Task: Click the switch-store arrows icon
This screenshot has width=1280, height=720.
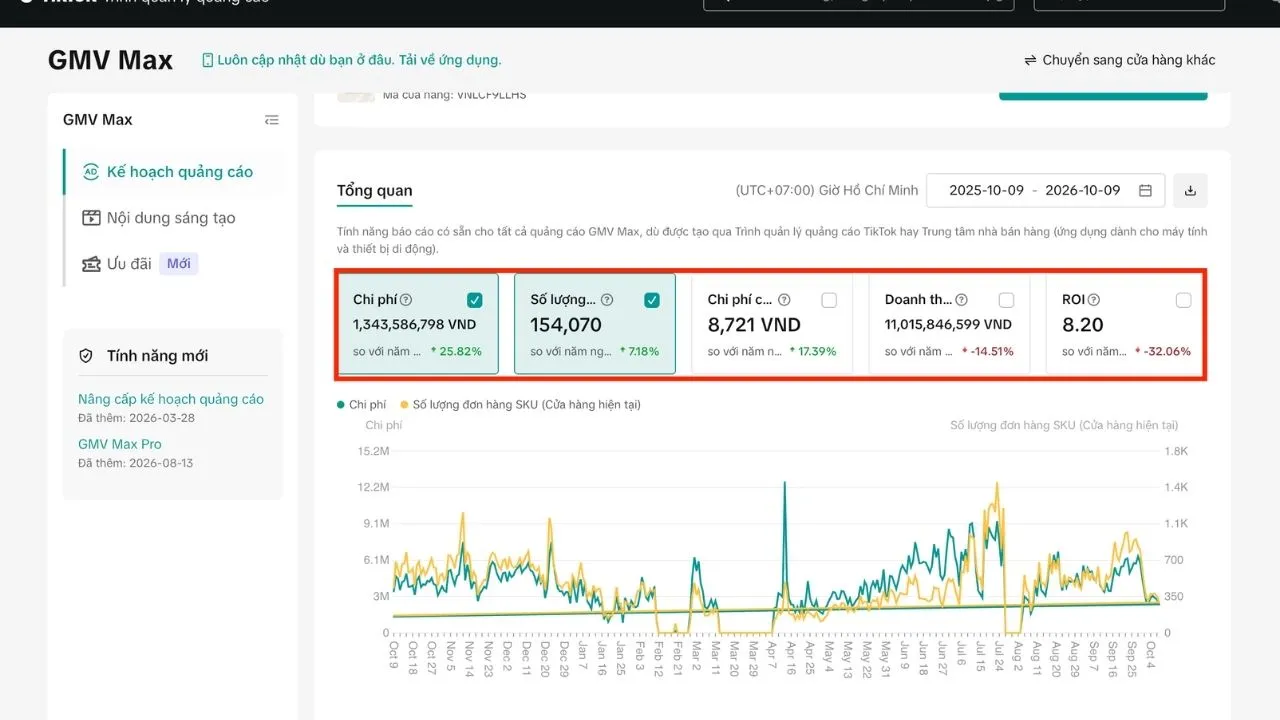Action: pos(1030,60)
